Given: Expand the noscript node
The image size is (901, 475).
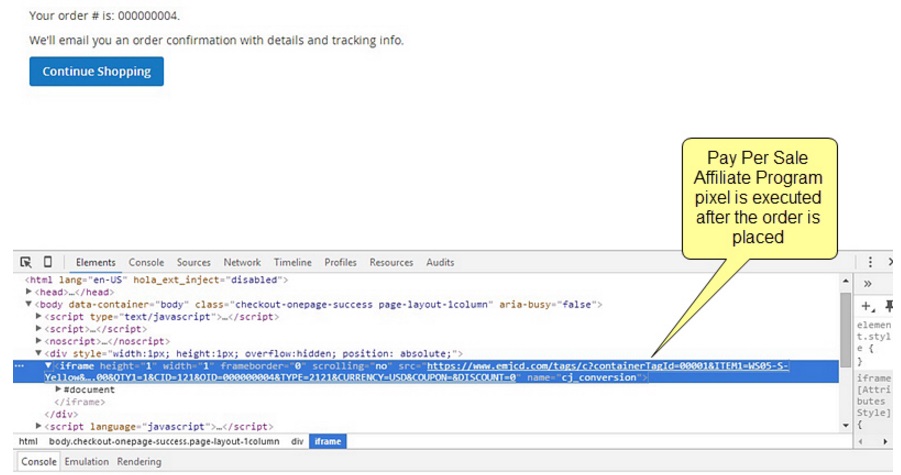Looking at the screenshot, I should 38,341.
